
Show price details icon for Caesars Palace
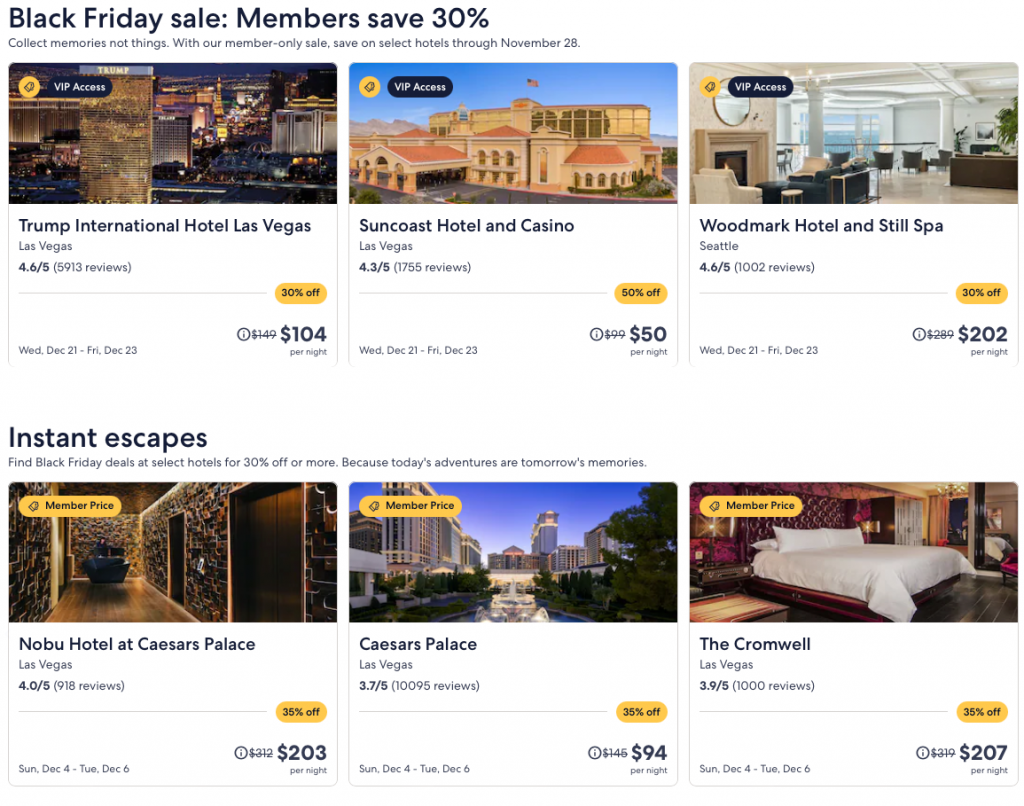pyautogui.click(x=596, y=753)
